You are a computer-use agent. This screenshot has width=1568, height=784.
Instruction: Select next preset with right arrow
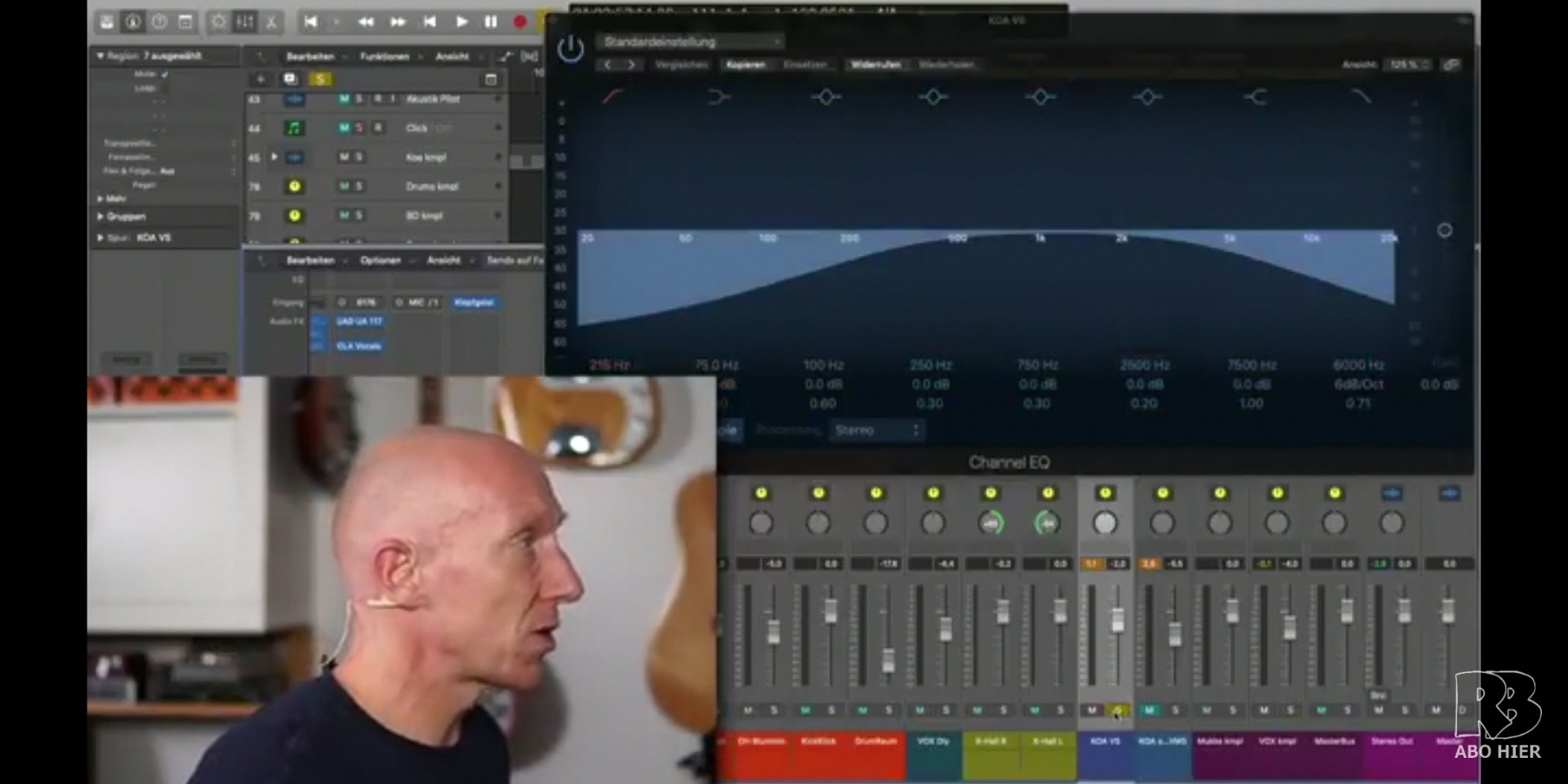[631, 65]
